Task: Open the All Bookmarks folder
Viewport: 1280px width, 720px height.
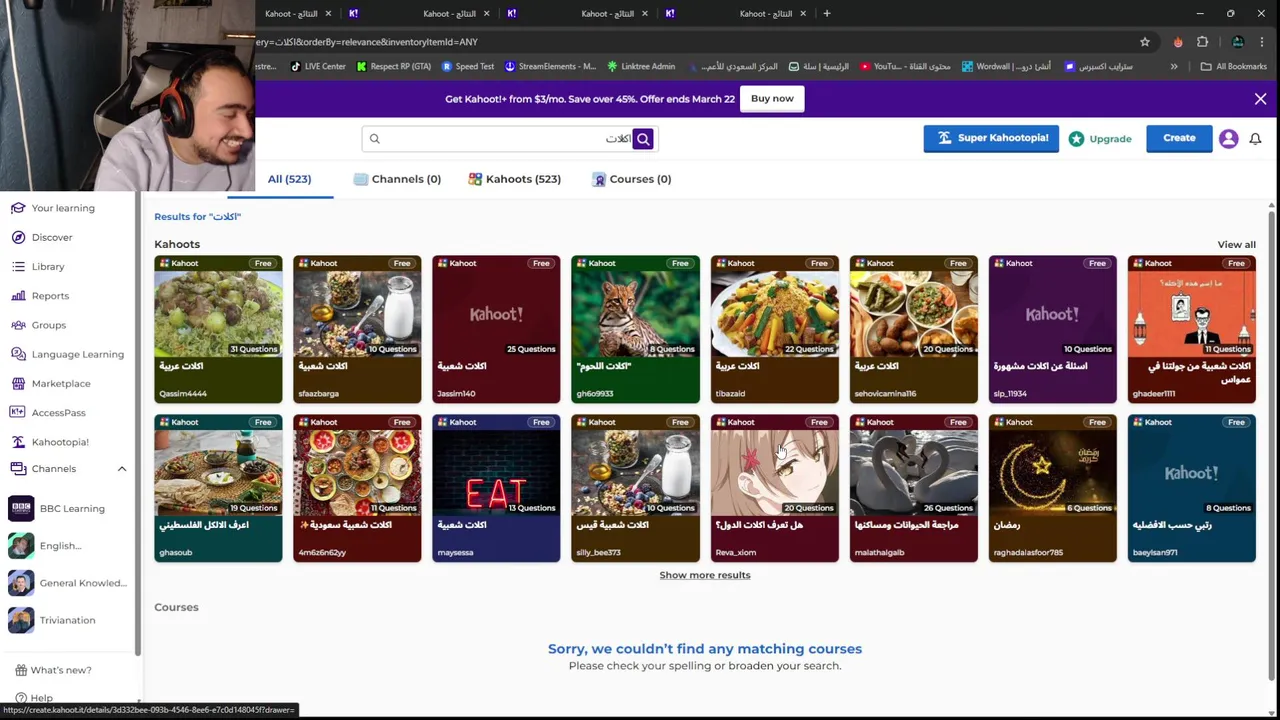Action: point(1234,67)
